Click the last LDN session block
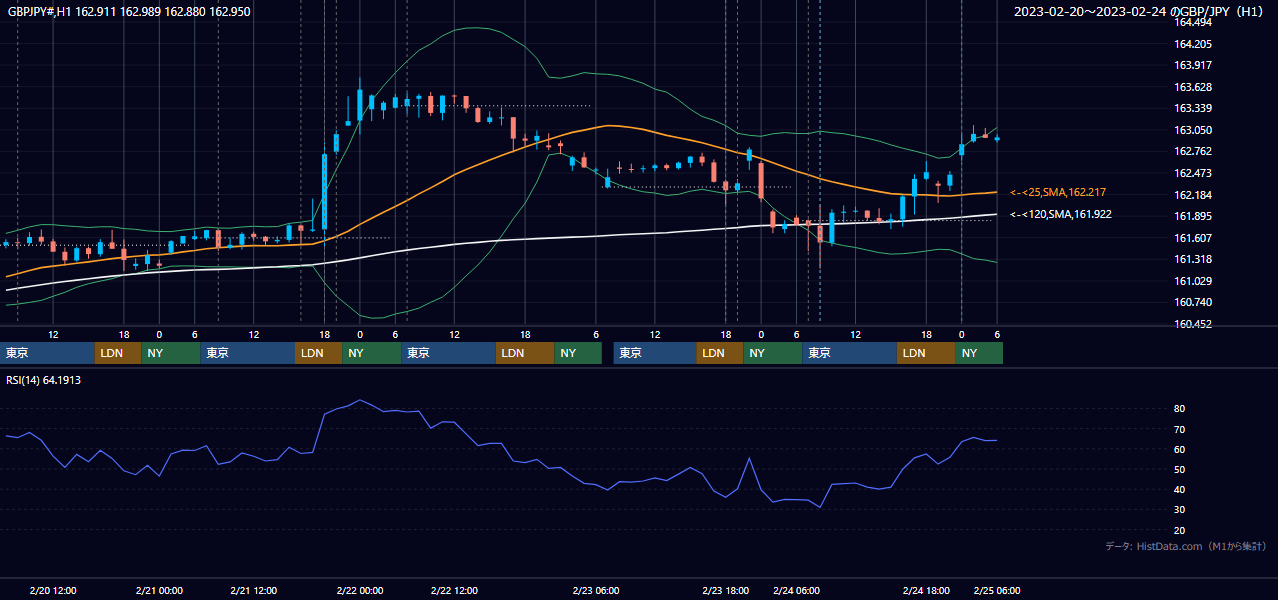 pyautogui.click(x=926, y=353)
